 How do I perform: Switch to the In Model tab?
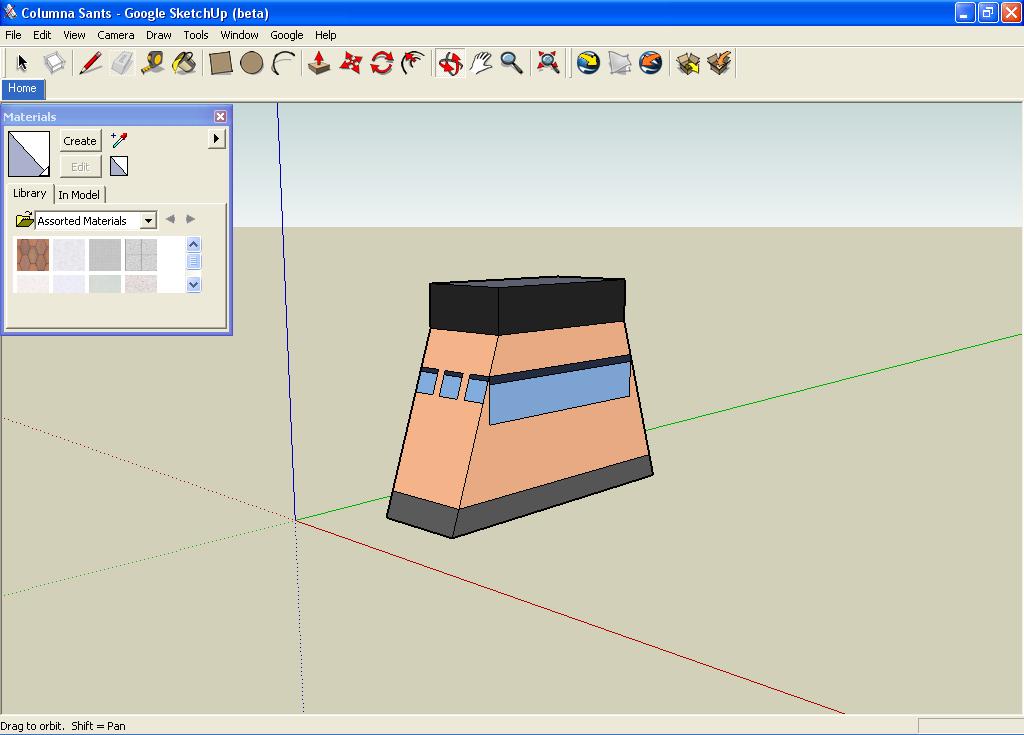click(x=79, y=195)
